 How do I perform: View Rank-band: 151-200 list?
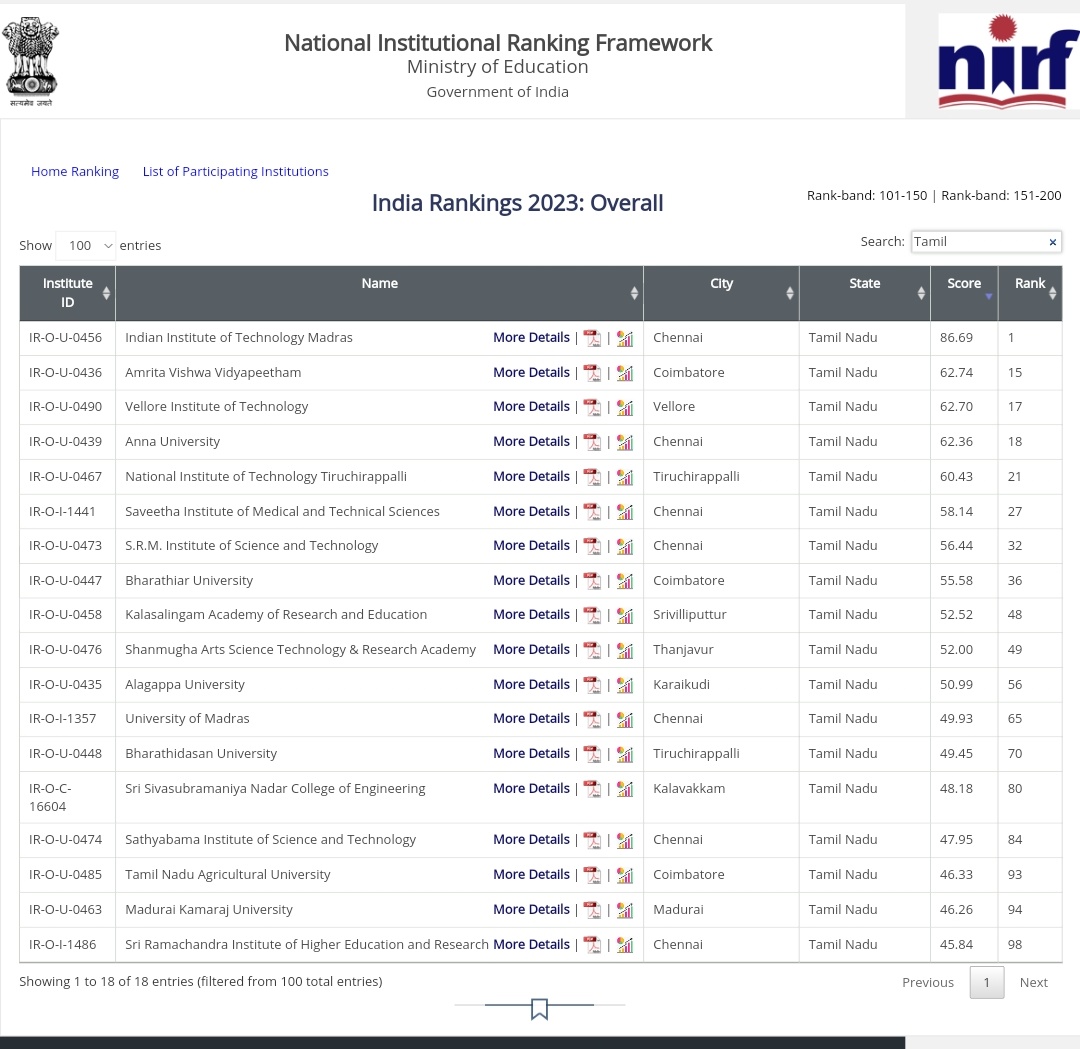[1001, 196]
